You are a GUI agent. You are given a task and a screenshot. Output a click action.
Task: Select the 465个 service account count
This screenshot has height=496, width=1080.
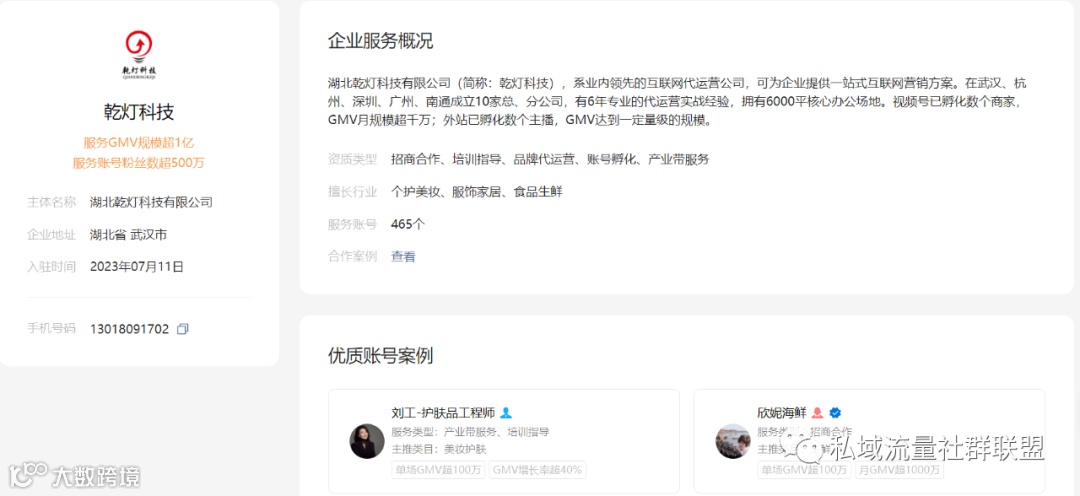pos(408,224)
